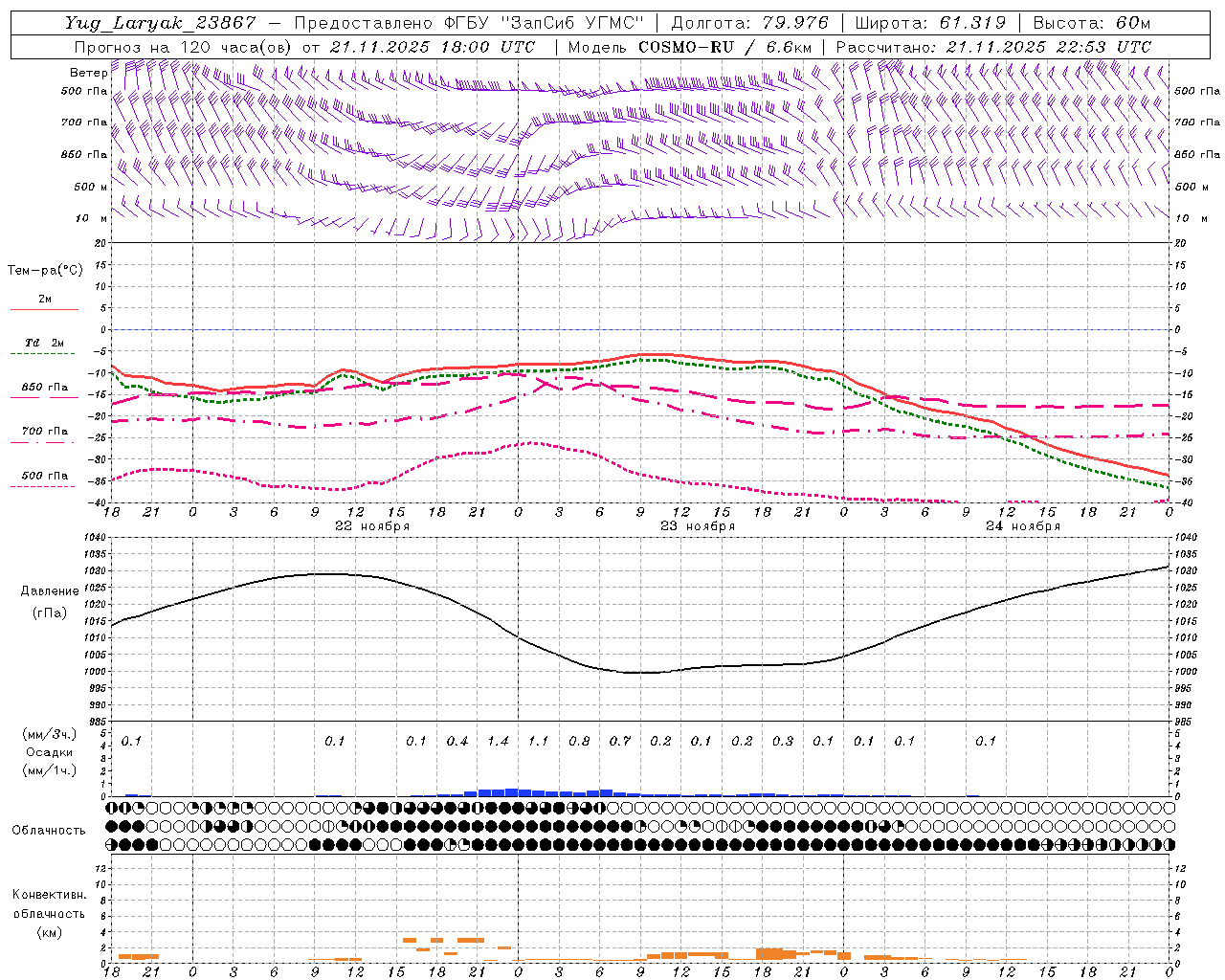
Task: Click the Высота: 60м header field
Action: click(1092, 23)
